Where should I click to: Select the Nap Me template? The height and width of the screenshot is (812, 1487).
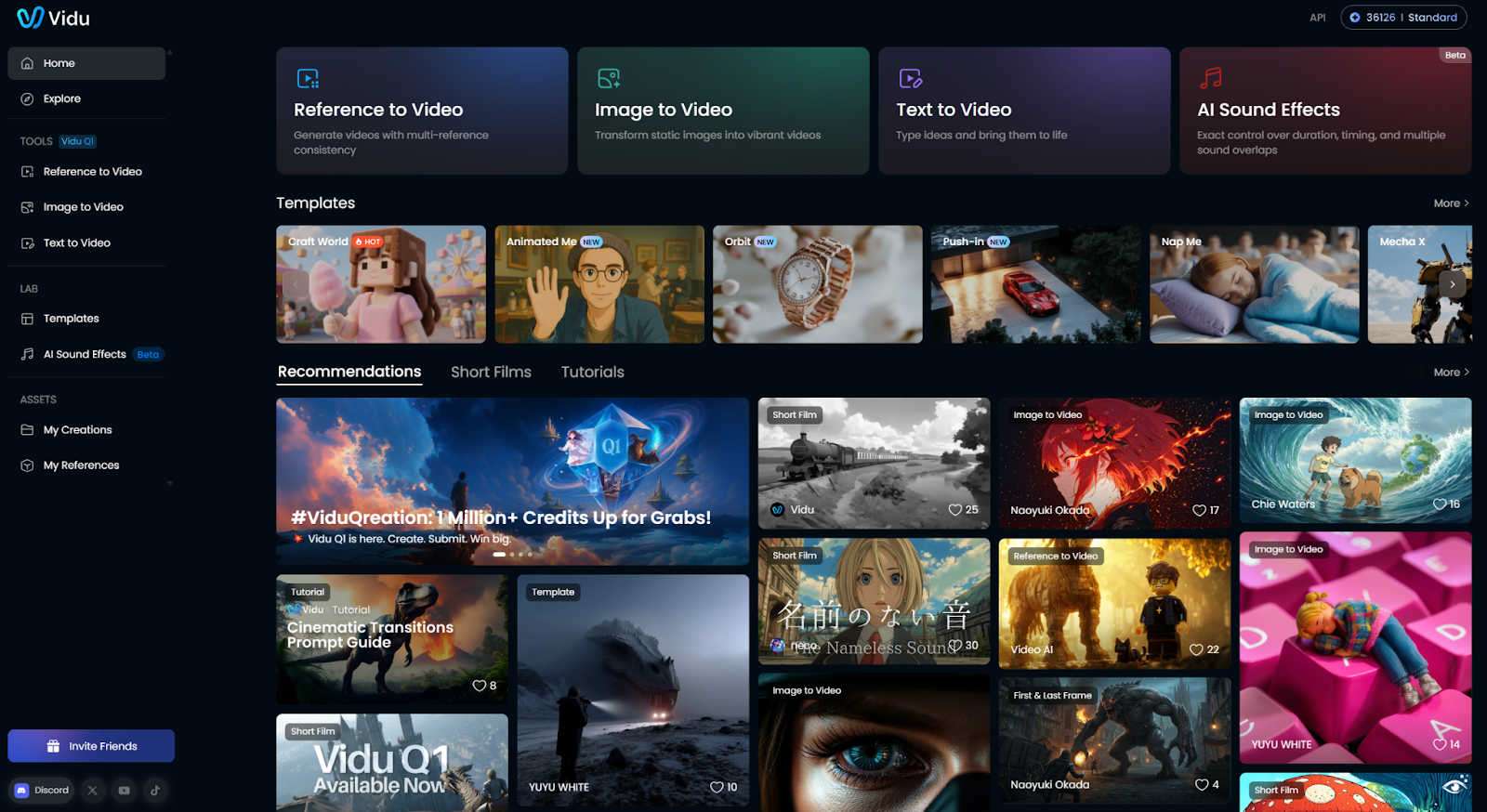click(1255, 284)
